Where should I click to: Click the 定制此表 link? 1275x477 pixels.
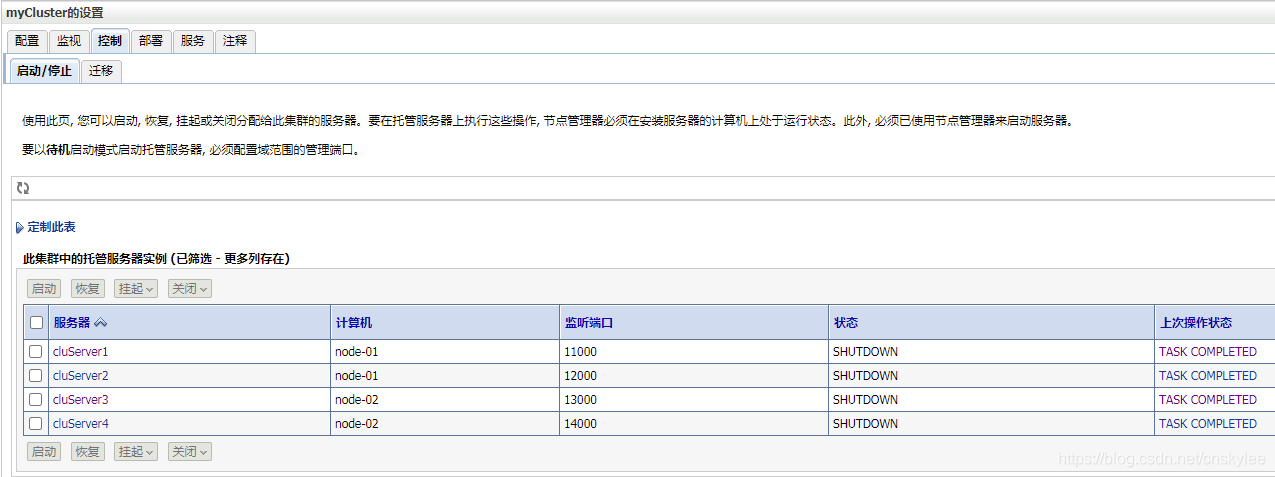51,228
